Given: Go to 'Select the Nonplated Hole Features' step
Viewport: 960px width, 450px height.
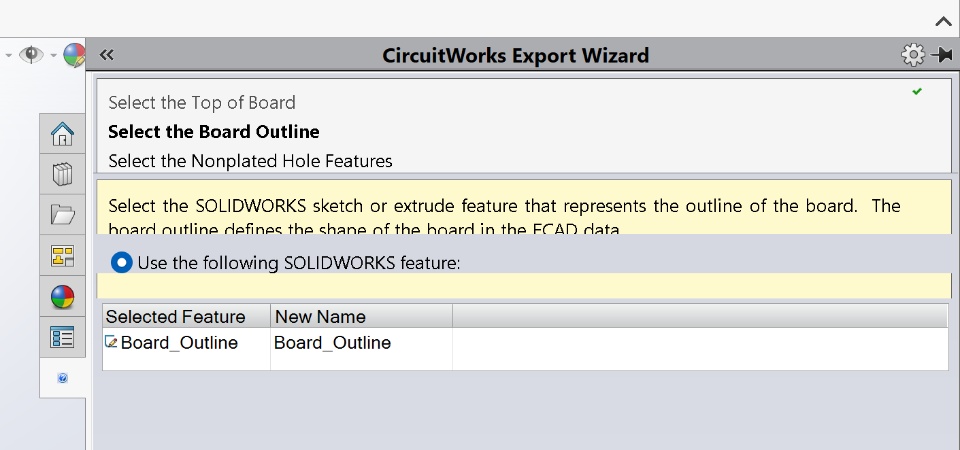Looking at the screenshot, I should tap(250, 160).
